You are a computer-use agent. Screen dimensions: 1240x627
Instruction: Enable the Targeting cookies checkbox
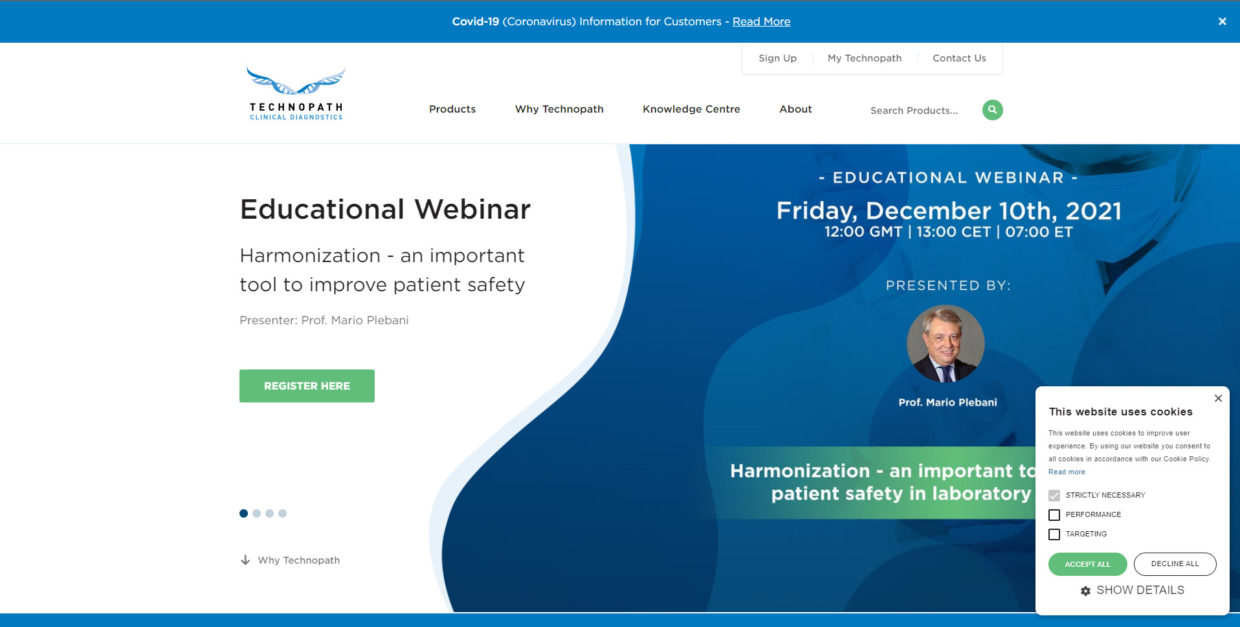(x=1054, y=534)
